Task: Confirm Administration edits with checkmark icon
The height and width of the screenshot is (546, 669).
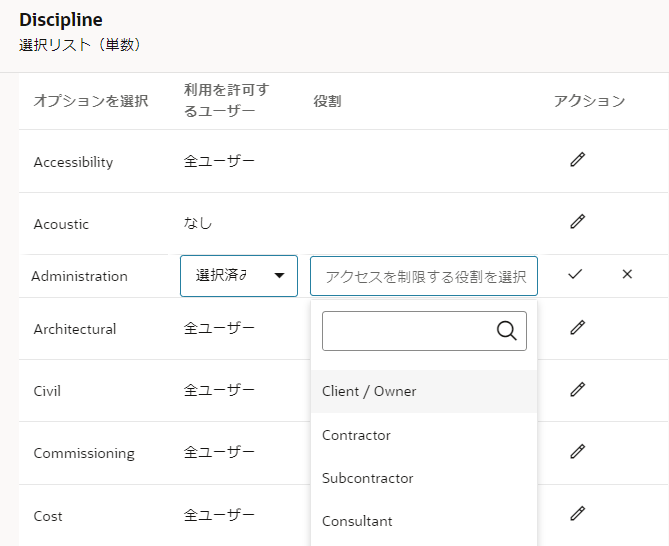Action: [575, 274]
